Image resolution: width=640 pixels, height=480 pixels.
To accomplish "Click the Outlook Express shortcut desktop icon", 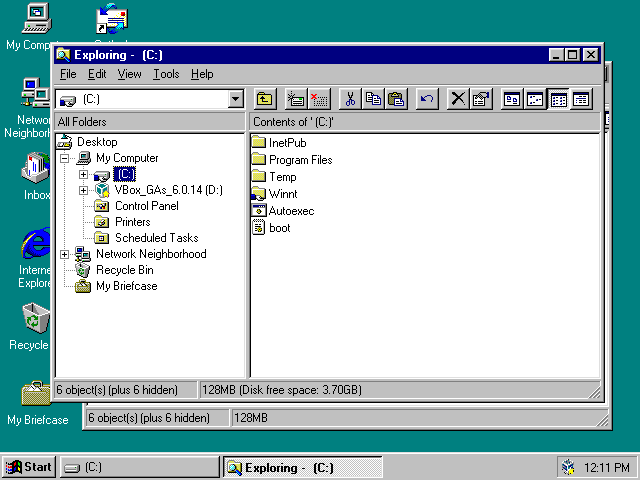I will [x=111, y=18].
